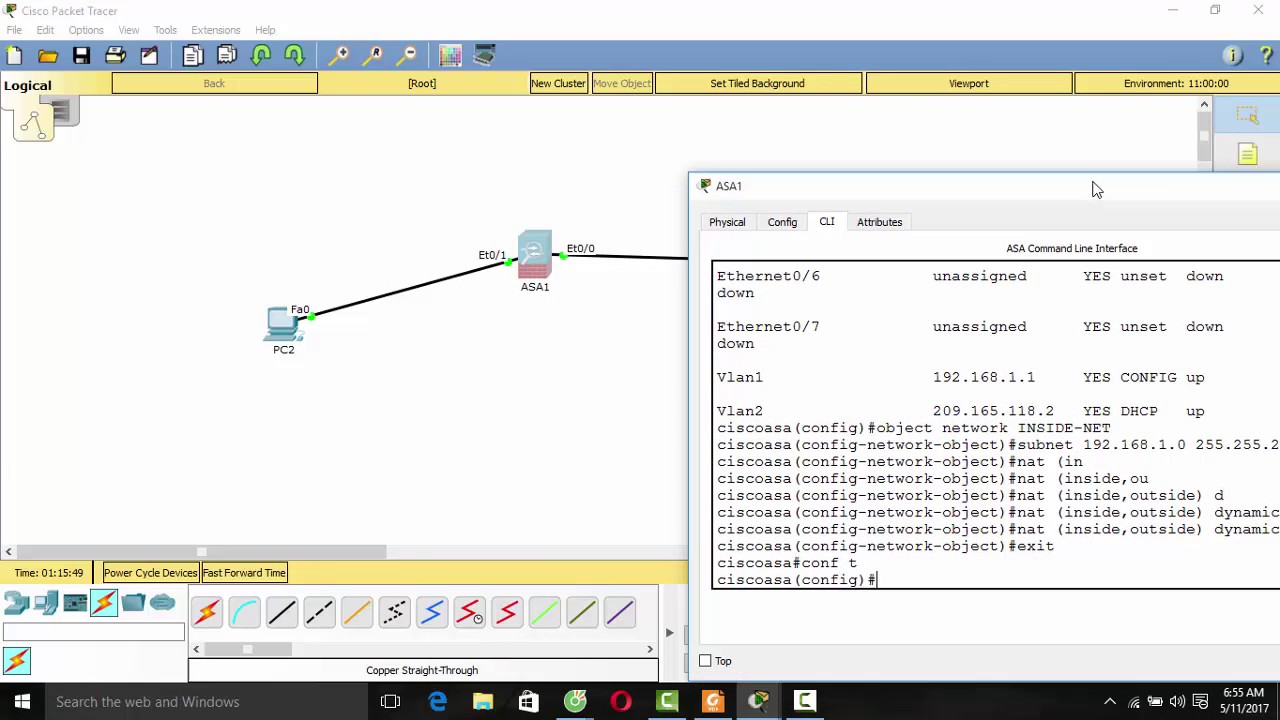Paste using the paste toolbar icon
Image resolution: width=1280 pixels, height=720 pixels.
(x=226, y=56)
